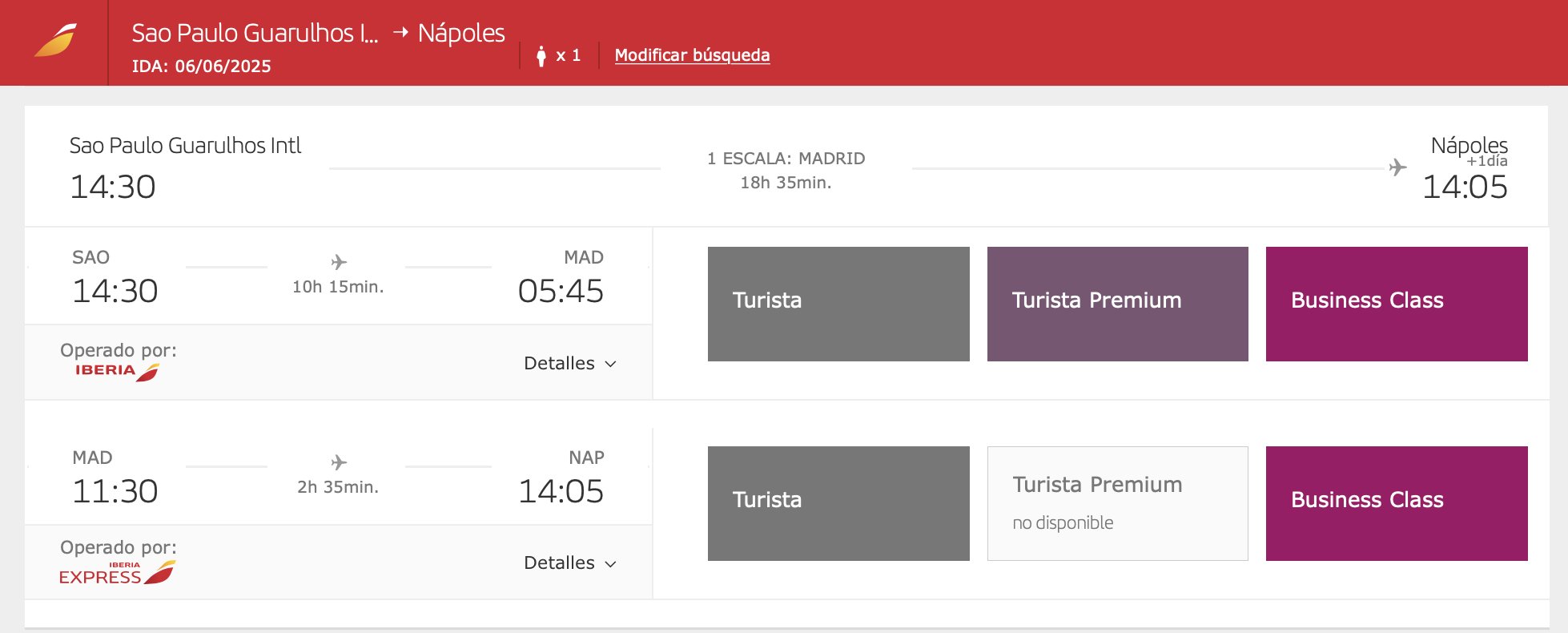Click the plane icon next to Nápoles arrival

(1397, 167)
